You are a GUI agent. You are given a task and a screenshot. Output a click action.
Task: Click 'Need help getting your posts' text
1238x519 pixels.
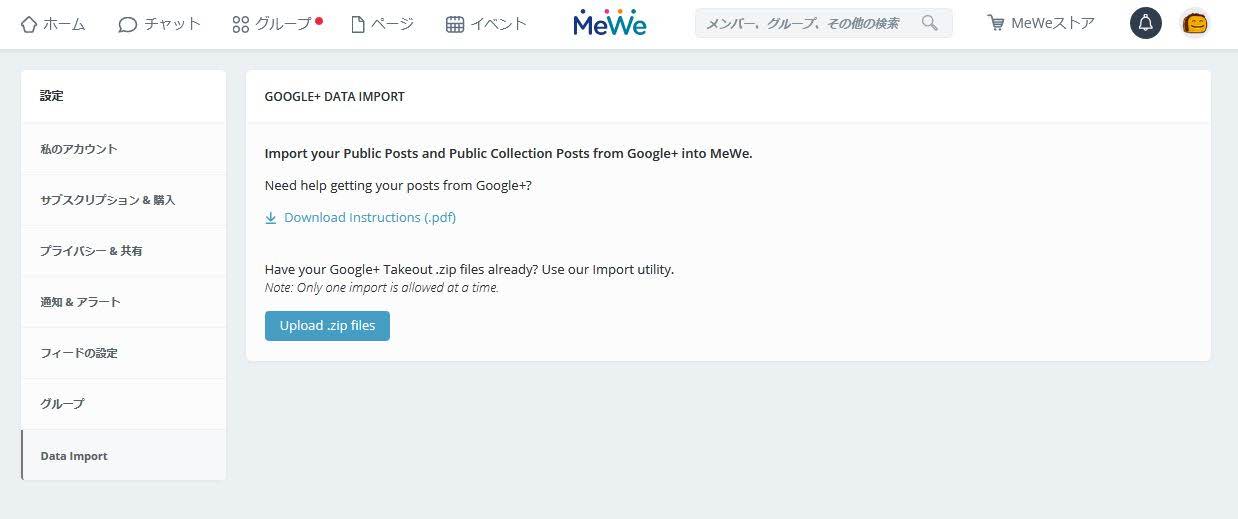(x=398, y=185)
